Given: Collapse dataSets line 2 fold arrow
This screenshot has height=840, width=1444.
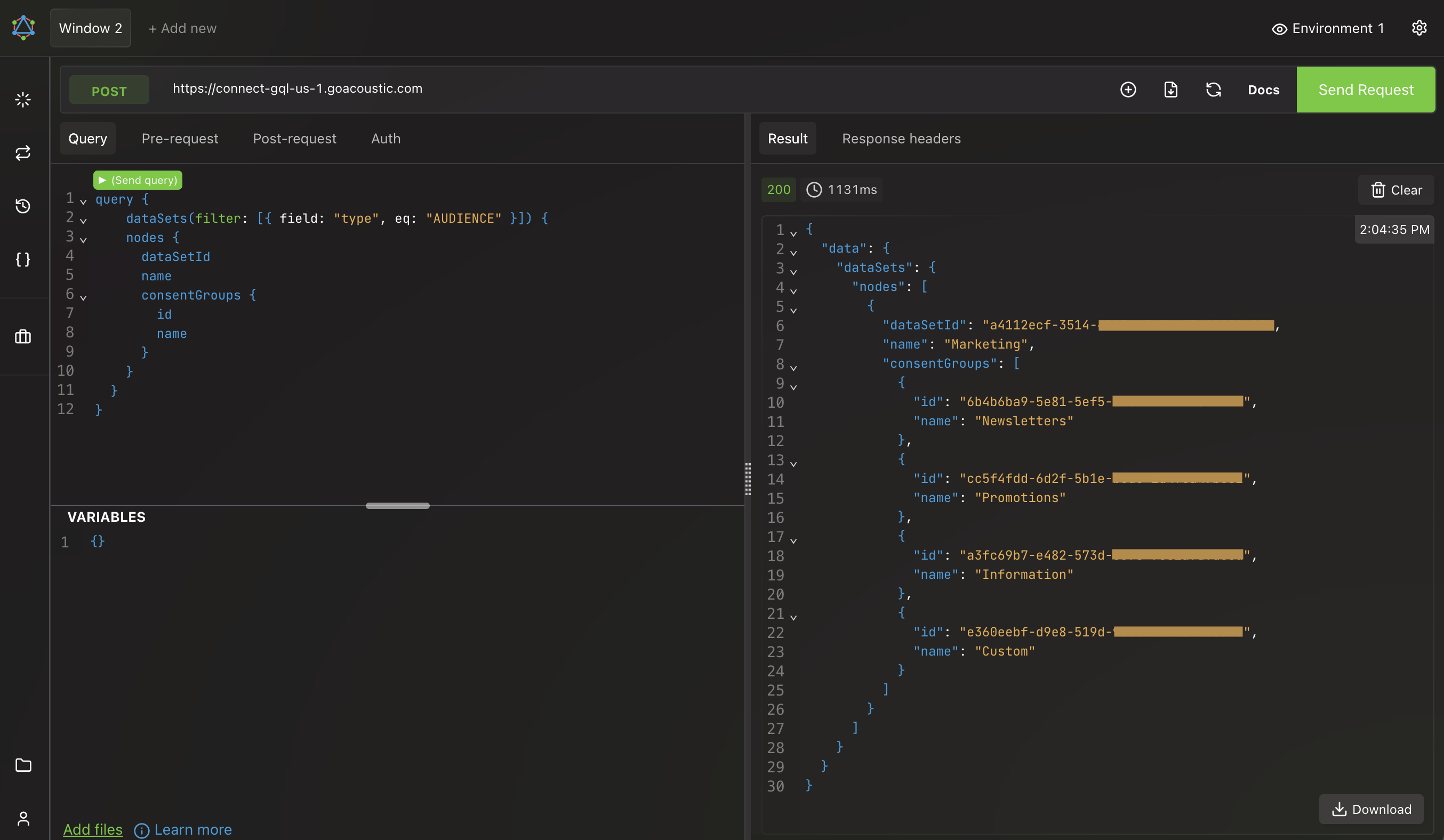Looking at the screenshot, I should click(83, 221).
